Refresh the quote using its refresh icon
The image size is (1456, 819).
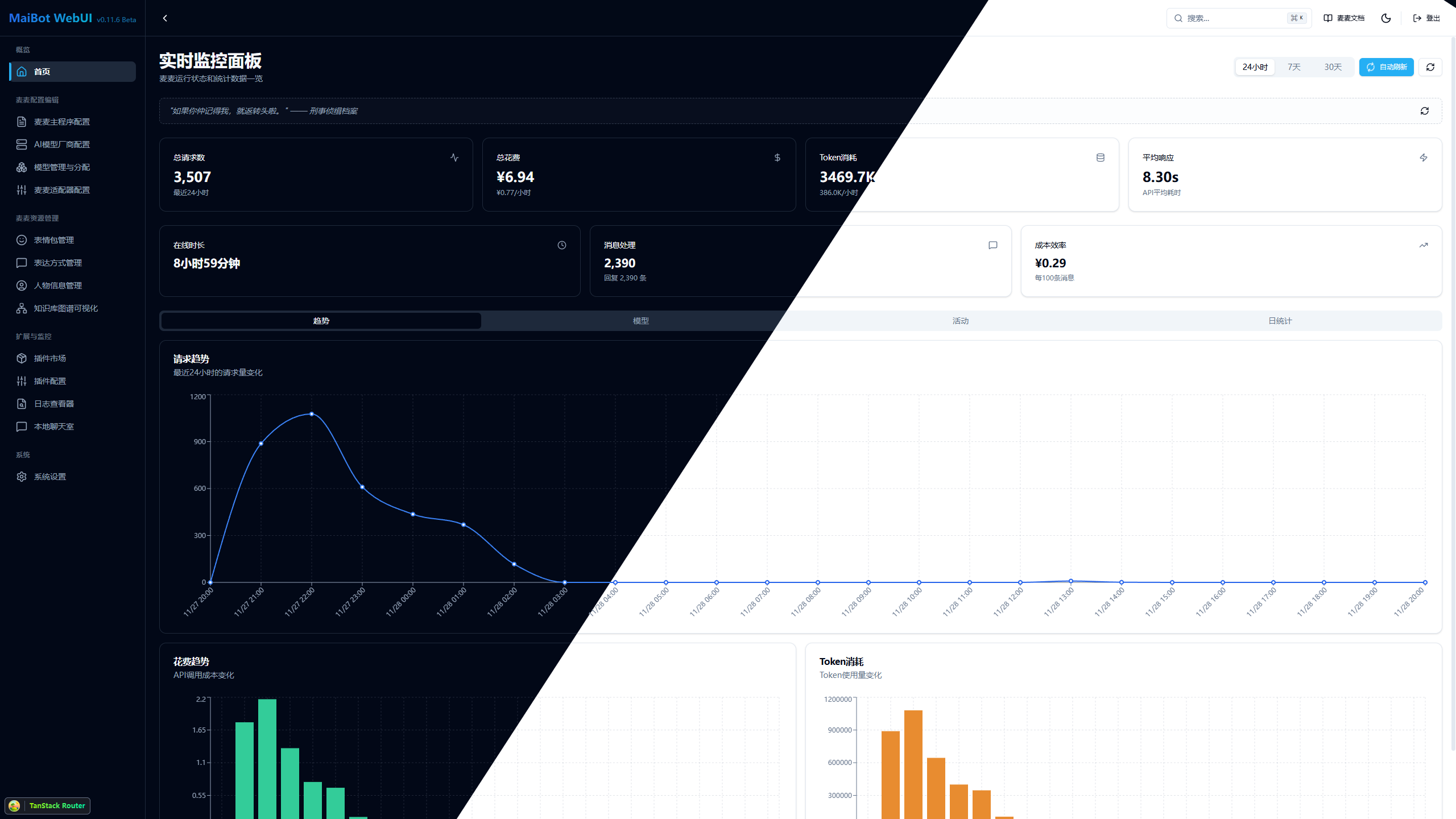pos(1424,110)
